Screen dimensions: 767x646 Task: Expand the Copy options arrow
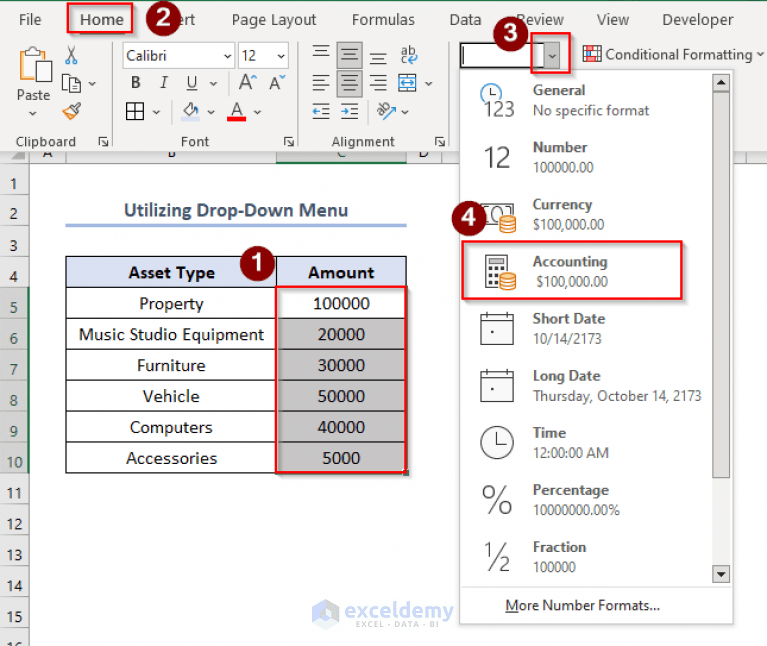92,84
